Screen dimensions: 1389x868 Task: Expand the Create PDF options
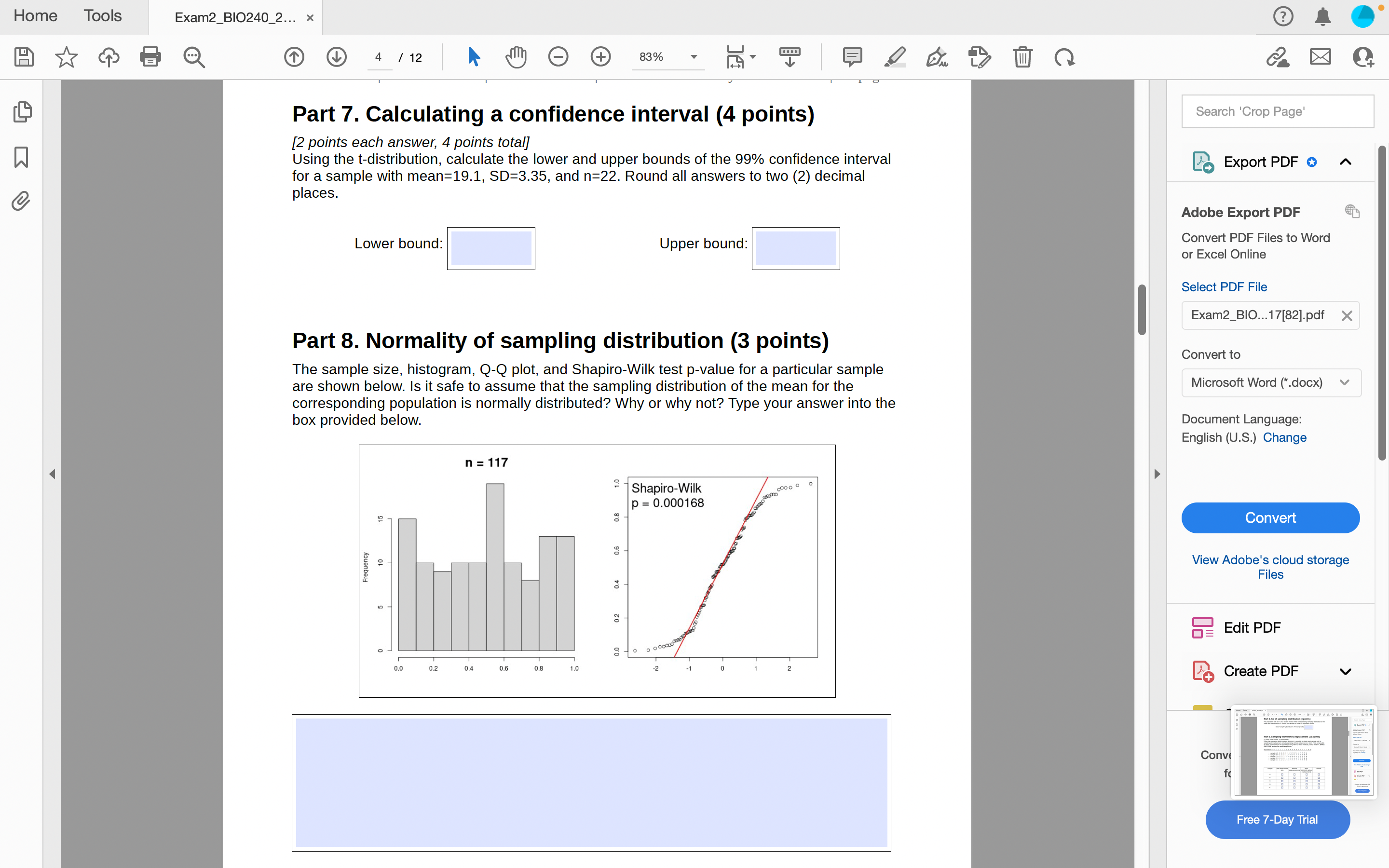(1346, 670)
